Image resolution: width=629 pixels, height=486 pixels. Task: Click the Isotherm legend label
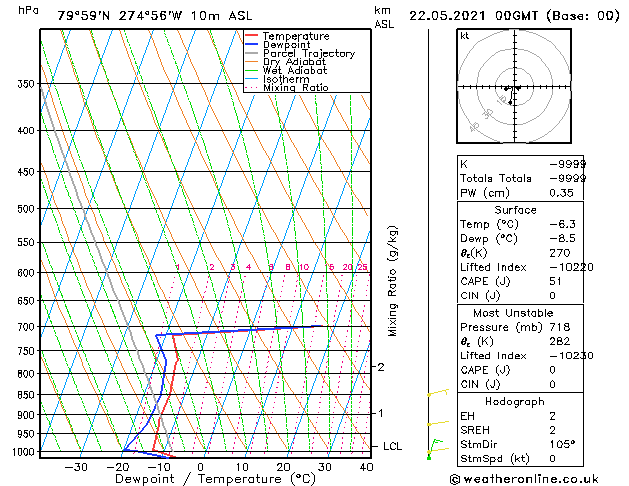pos(286,79)
